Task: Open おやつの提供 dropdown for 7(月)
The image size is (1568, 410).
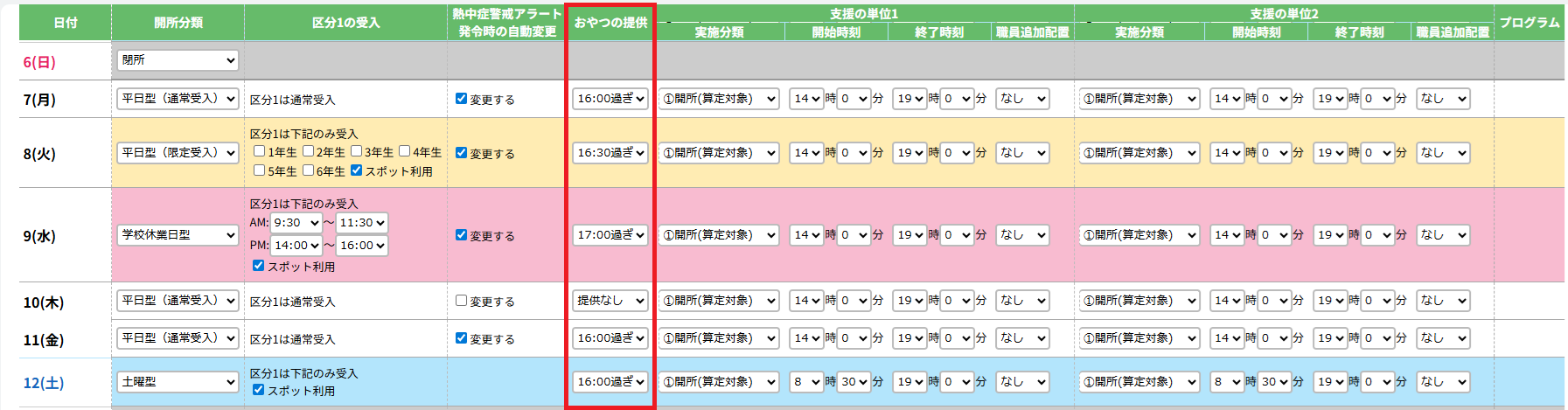Action: (x=610, y=99)
